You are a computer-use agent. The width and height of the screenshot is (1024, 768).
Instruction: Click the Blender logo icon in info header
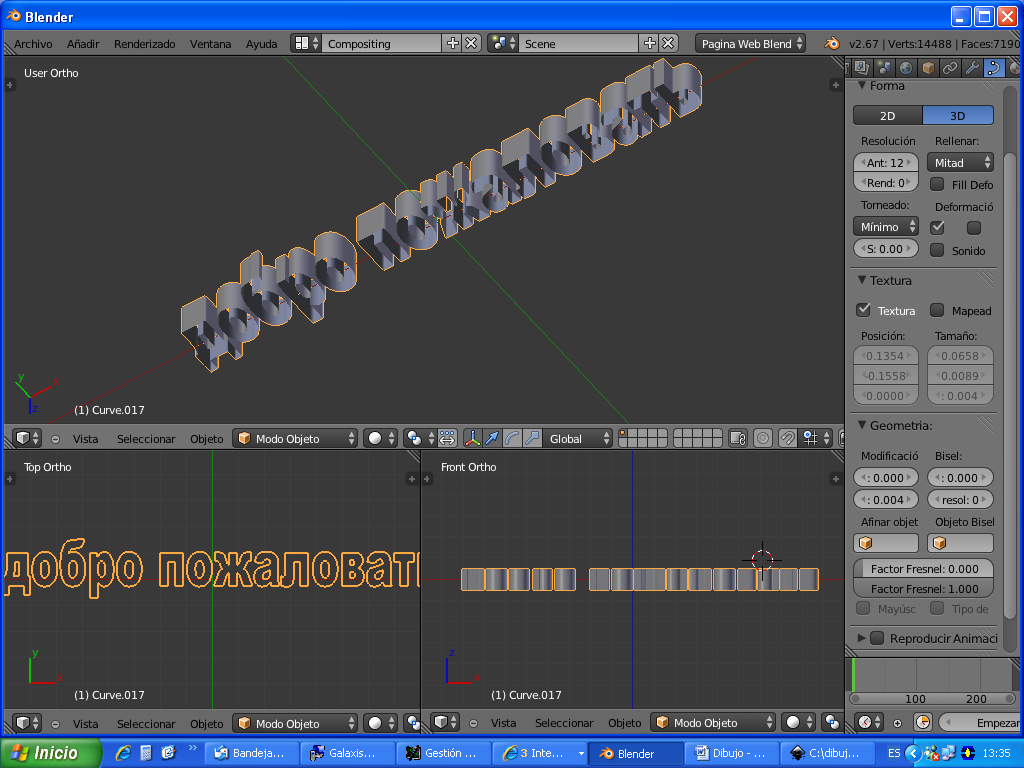point(831,44)
